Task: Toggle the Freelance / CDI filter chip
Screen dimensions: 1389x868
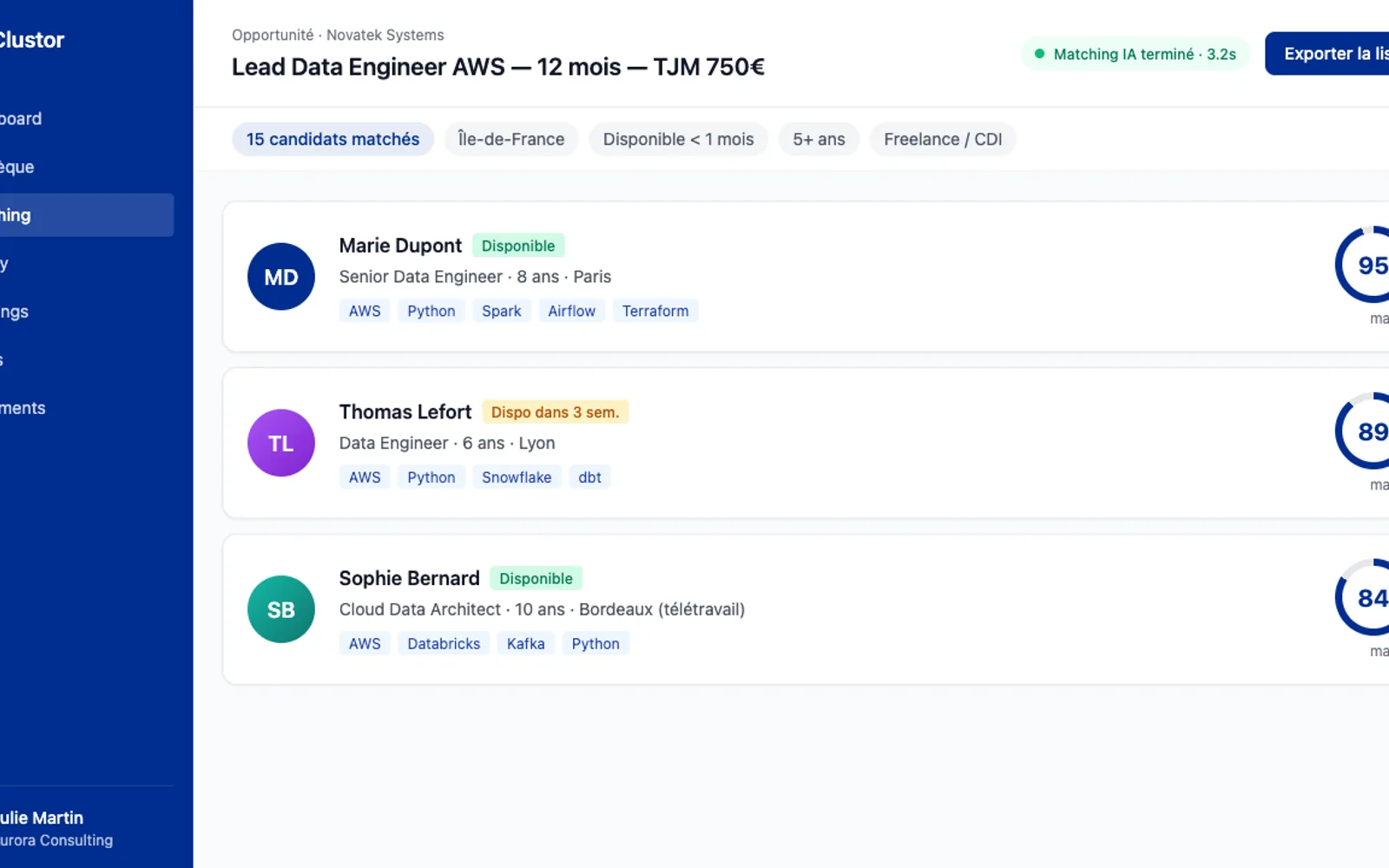Action: 943,139
